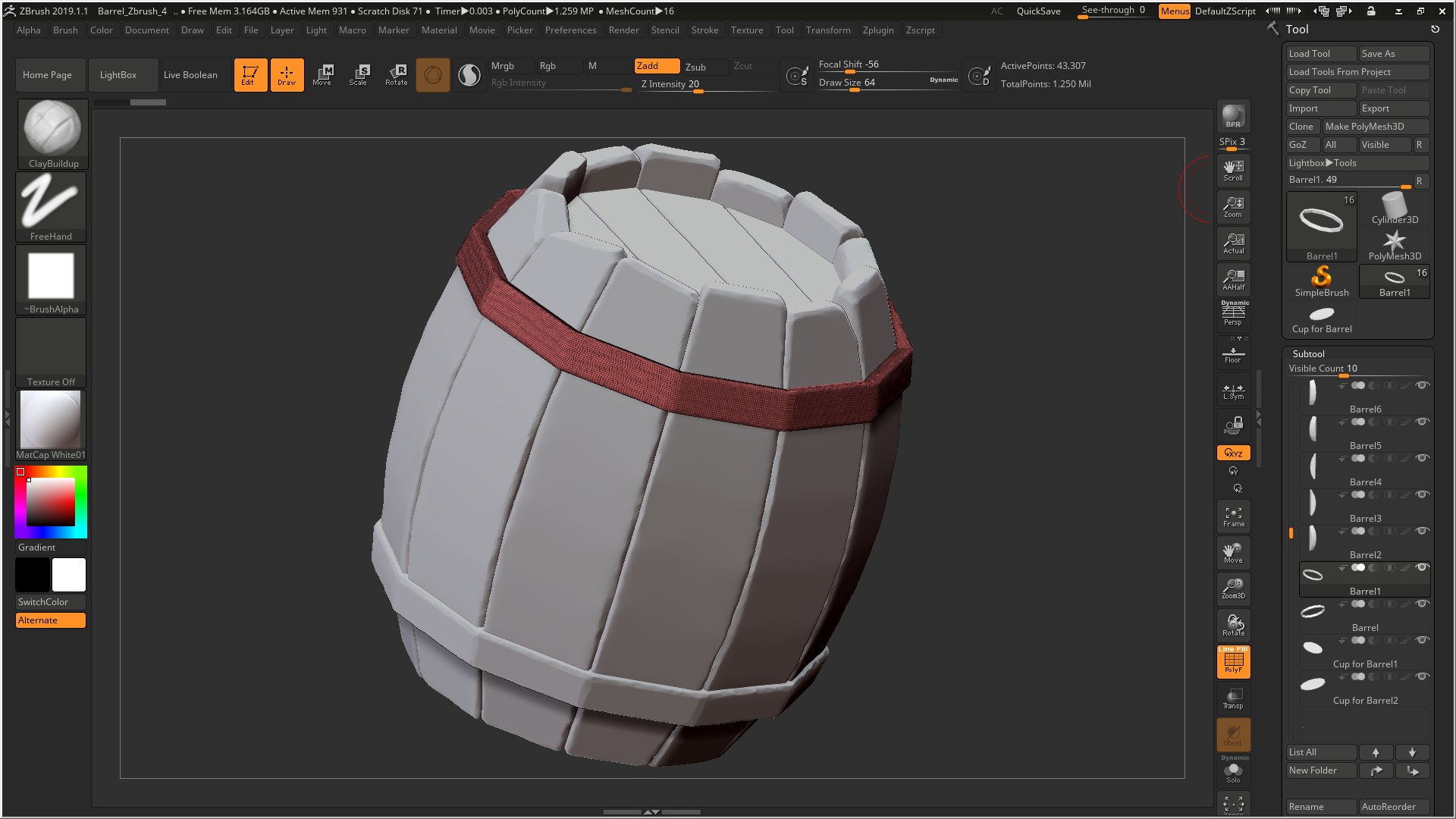This screenshot has height=819, width=1456.
Task: Switch to the Scale gizmo tool
Action: coord(359,75)
